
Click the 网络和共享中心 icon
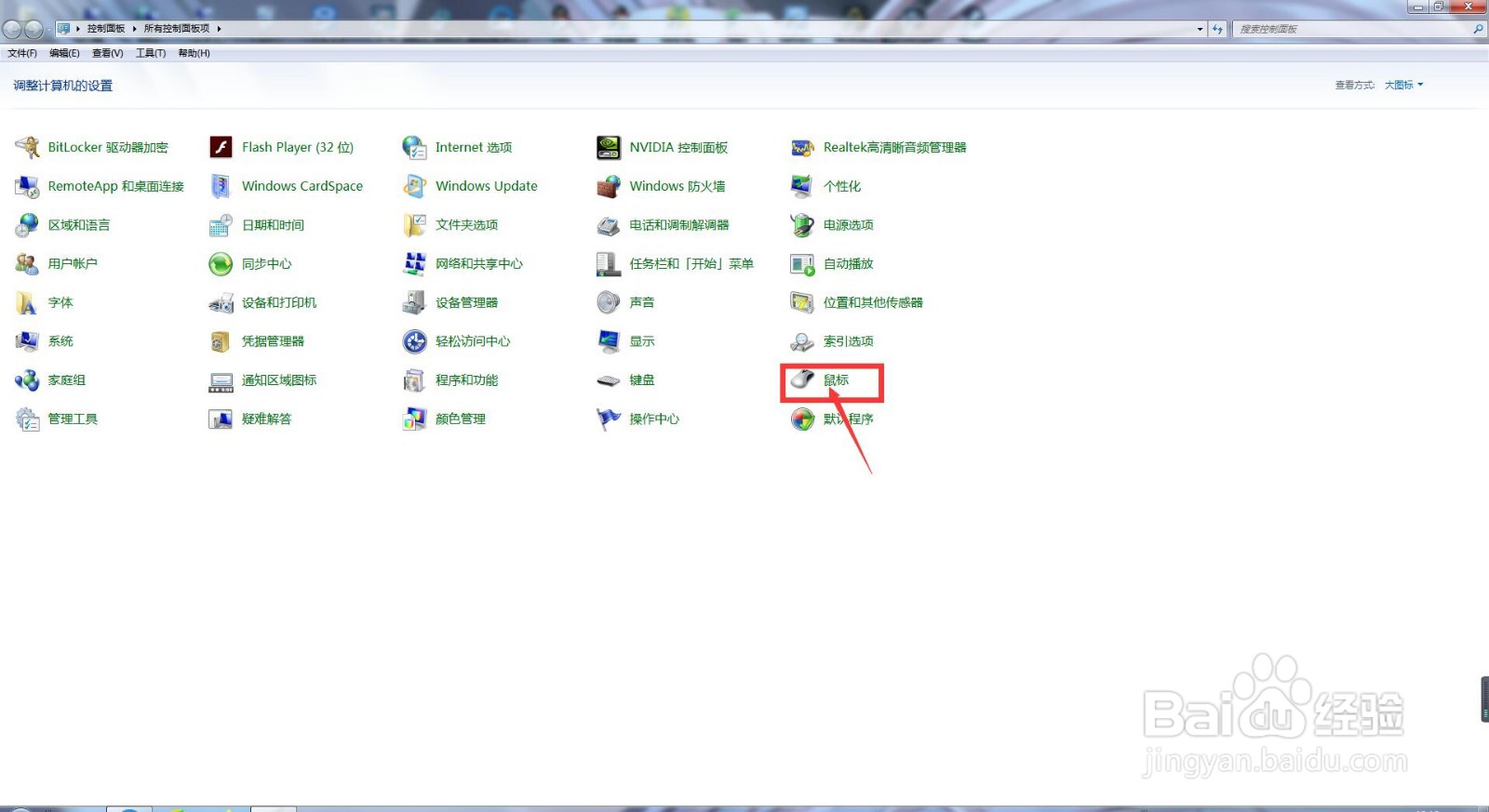(x=414, y=264)
